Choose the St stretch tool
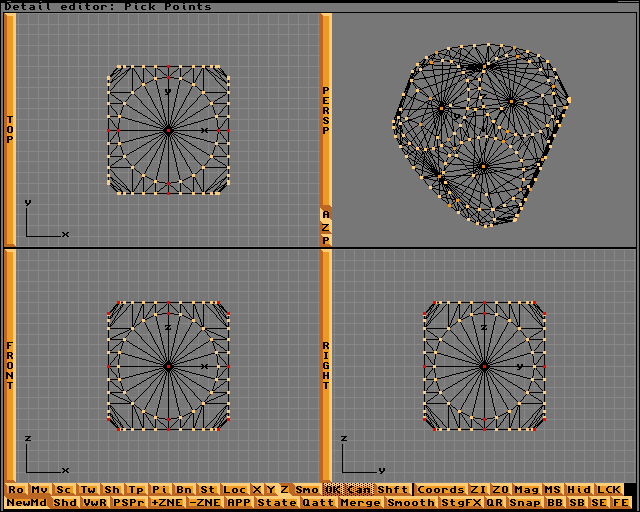Image resolution: width=640 pixels, height=512 pixels. (208, 489)
